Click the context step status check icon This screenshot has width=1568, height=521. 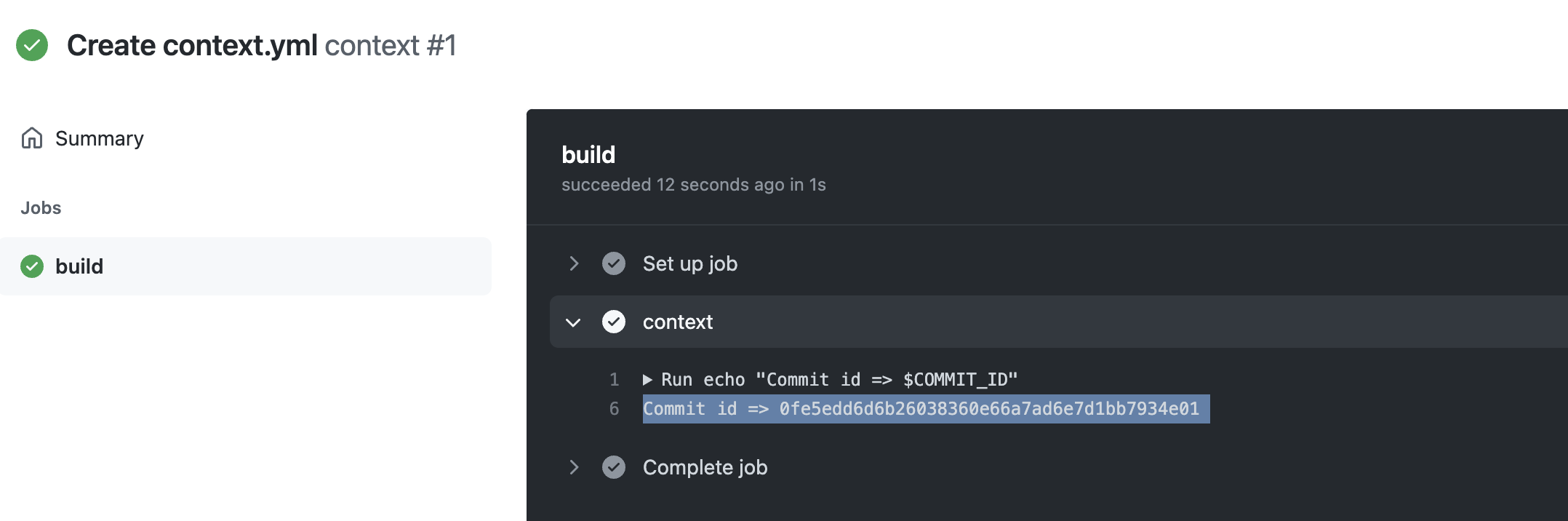point(614,322)
